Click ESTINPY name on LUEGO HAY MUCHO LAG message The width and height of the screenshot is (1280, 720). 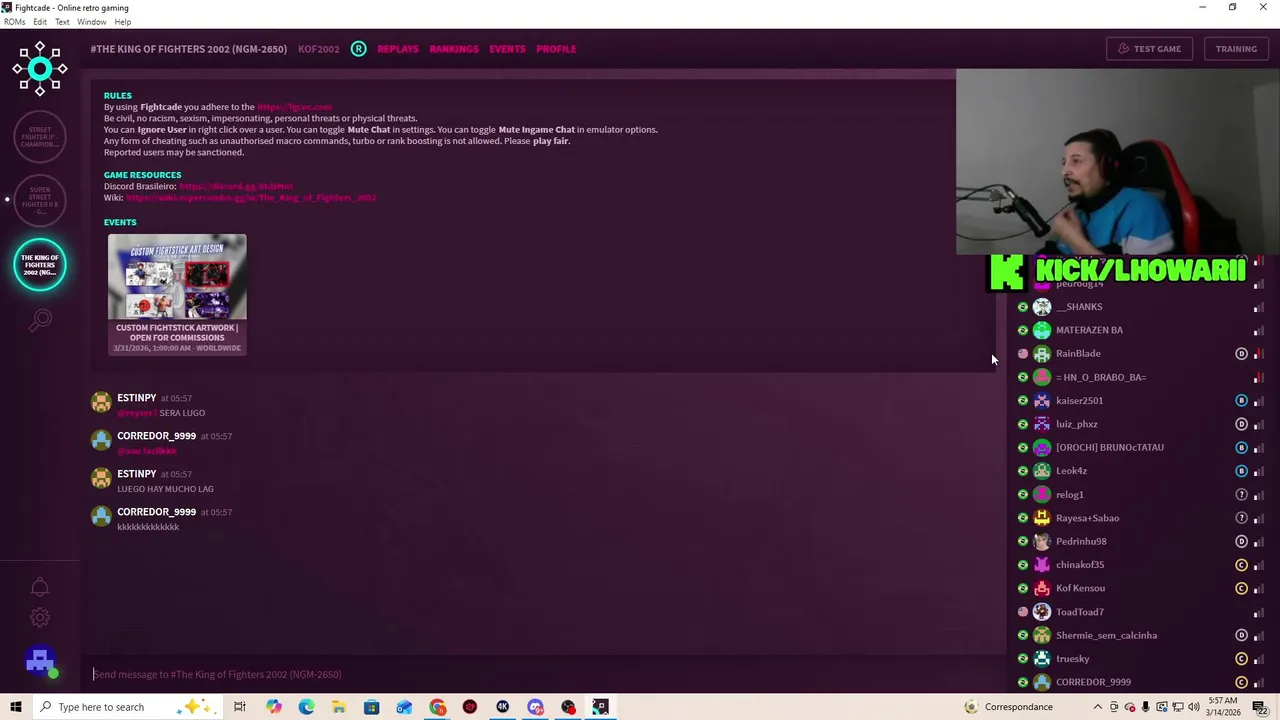137,474
